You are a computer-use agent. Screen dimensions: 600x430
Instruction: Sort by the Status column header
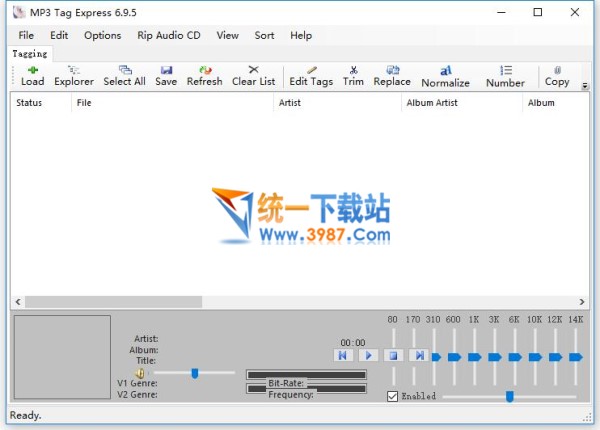click(41, 103)
